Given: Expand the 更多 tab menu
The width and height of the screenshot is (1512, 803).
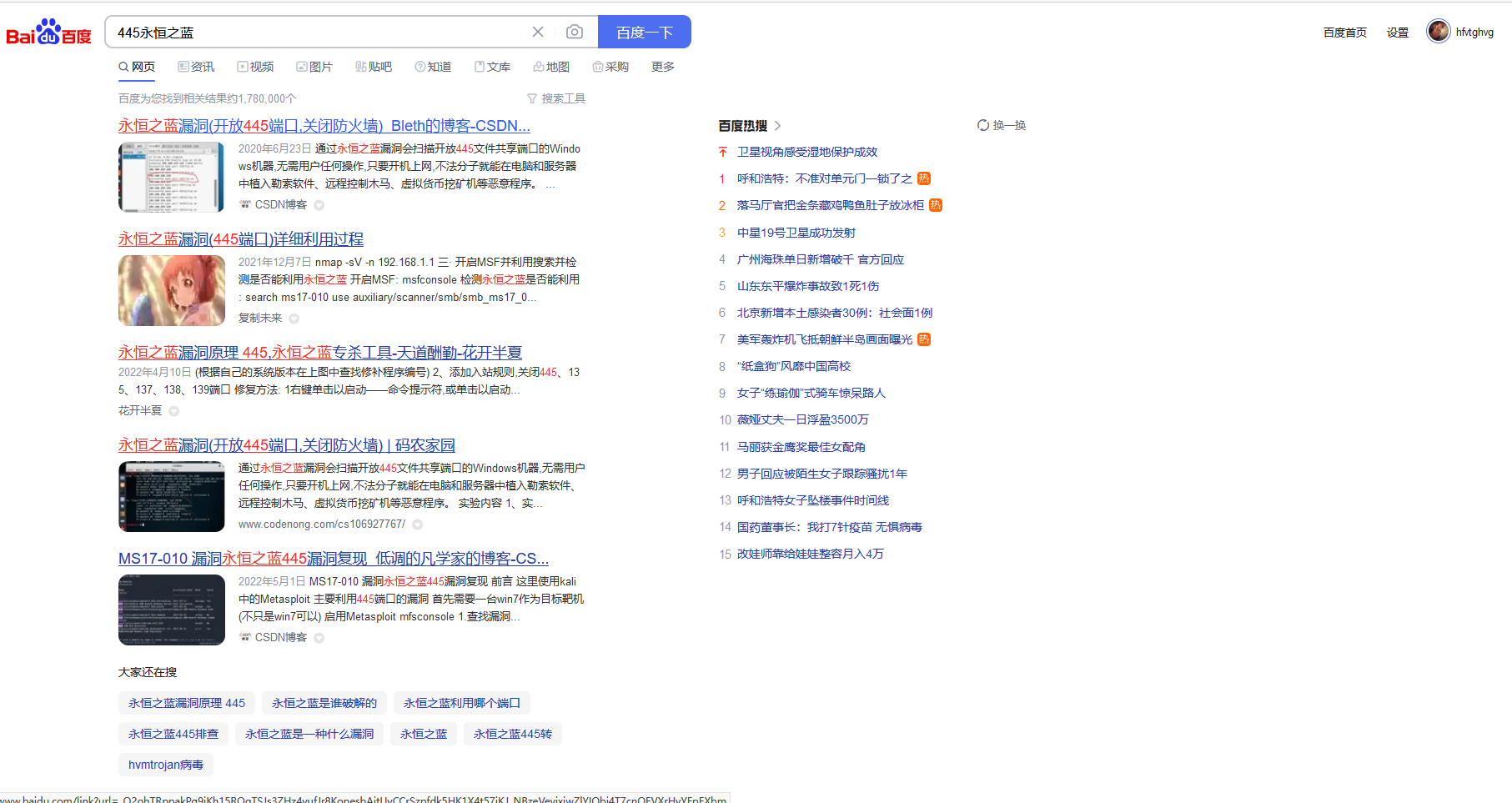Looking at the screenshot, I should click(x=663, y=67).
